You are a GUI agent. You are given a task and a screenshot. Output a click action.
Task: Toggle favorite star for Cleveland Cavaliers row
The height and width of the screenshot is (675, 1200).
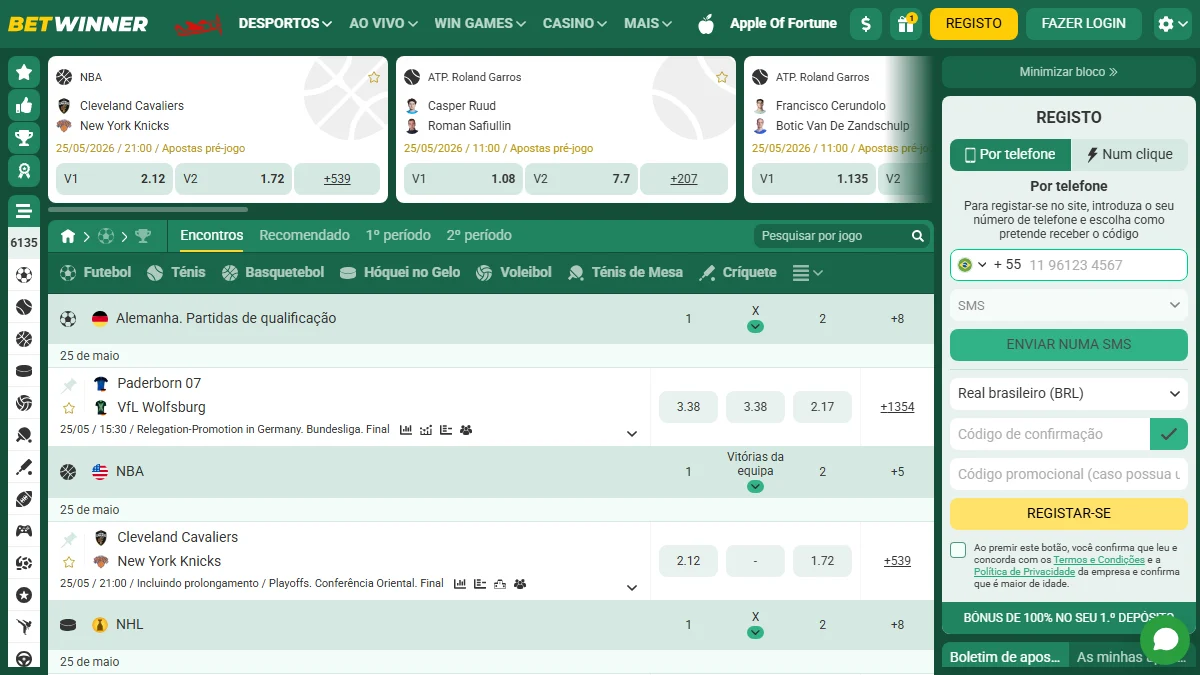(69, 562)
